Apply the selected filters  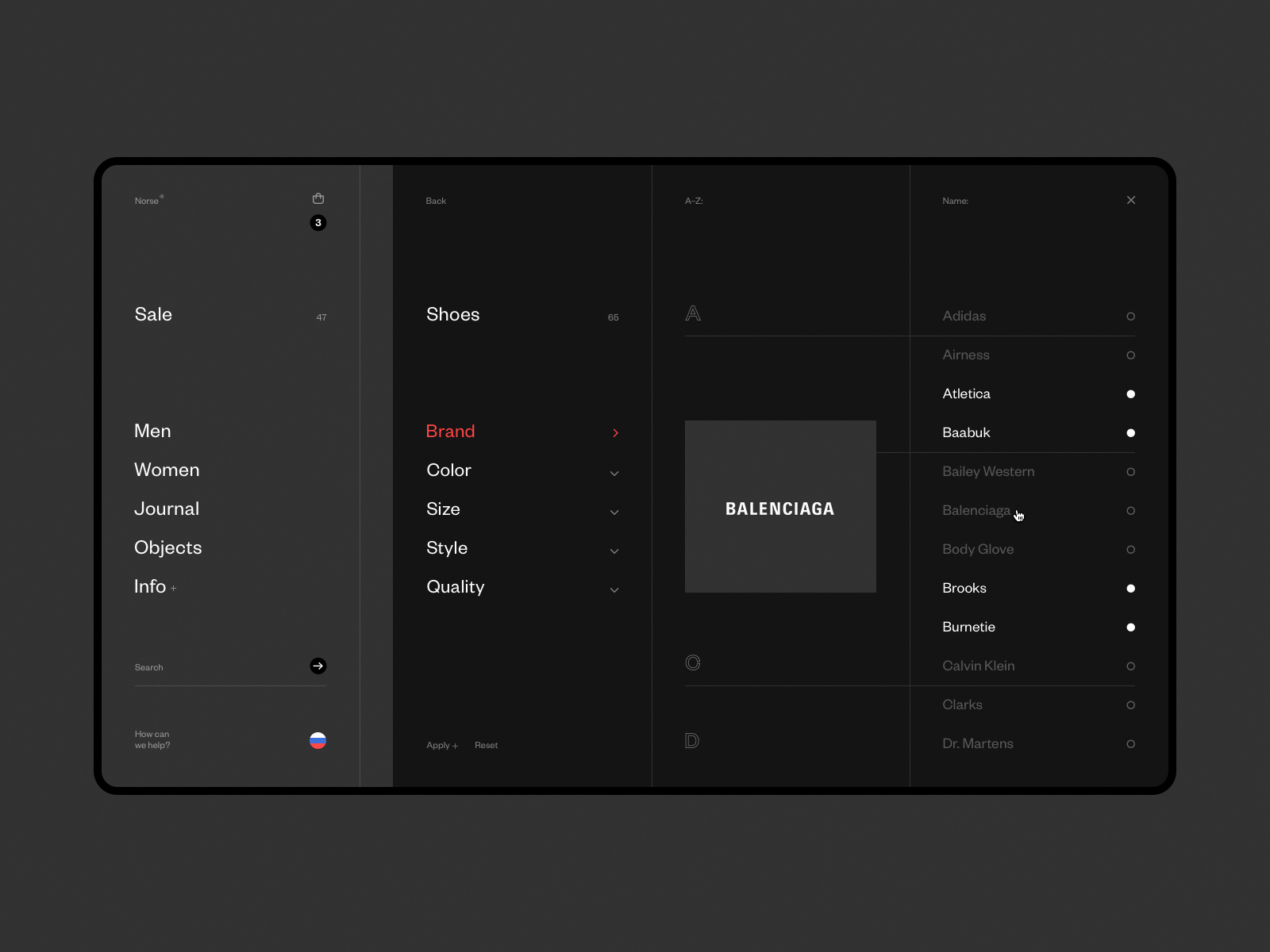(x=442, y=745)
